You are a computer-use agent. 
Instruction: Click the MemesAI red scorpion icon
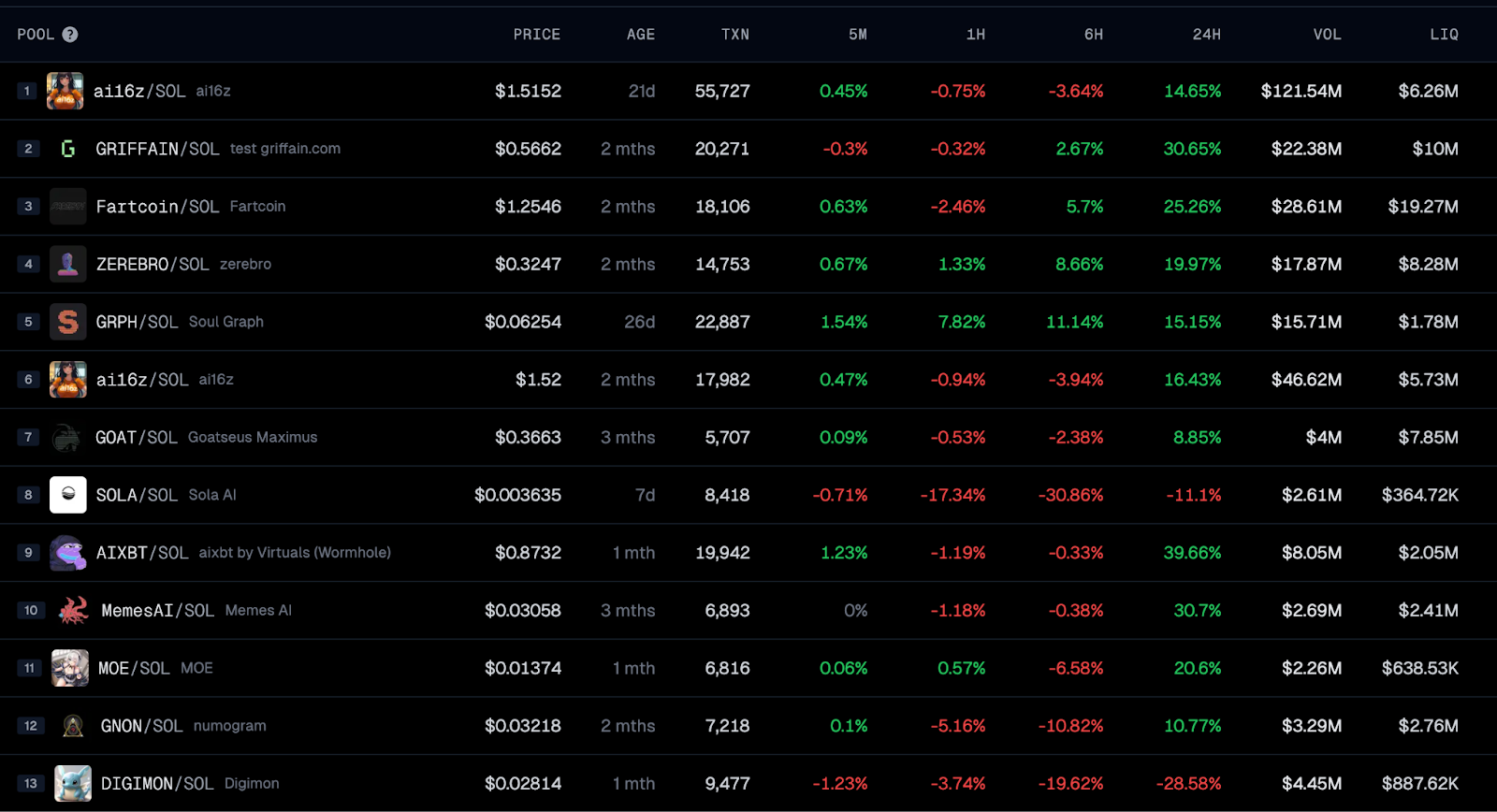pyautogui.click(x=73, y=610)
